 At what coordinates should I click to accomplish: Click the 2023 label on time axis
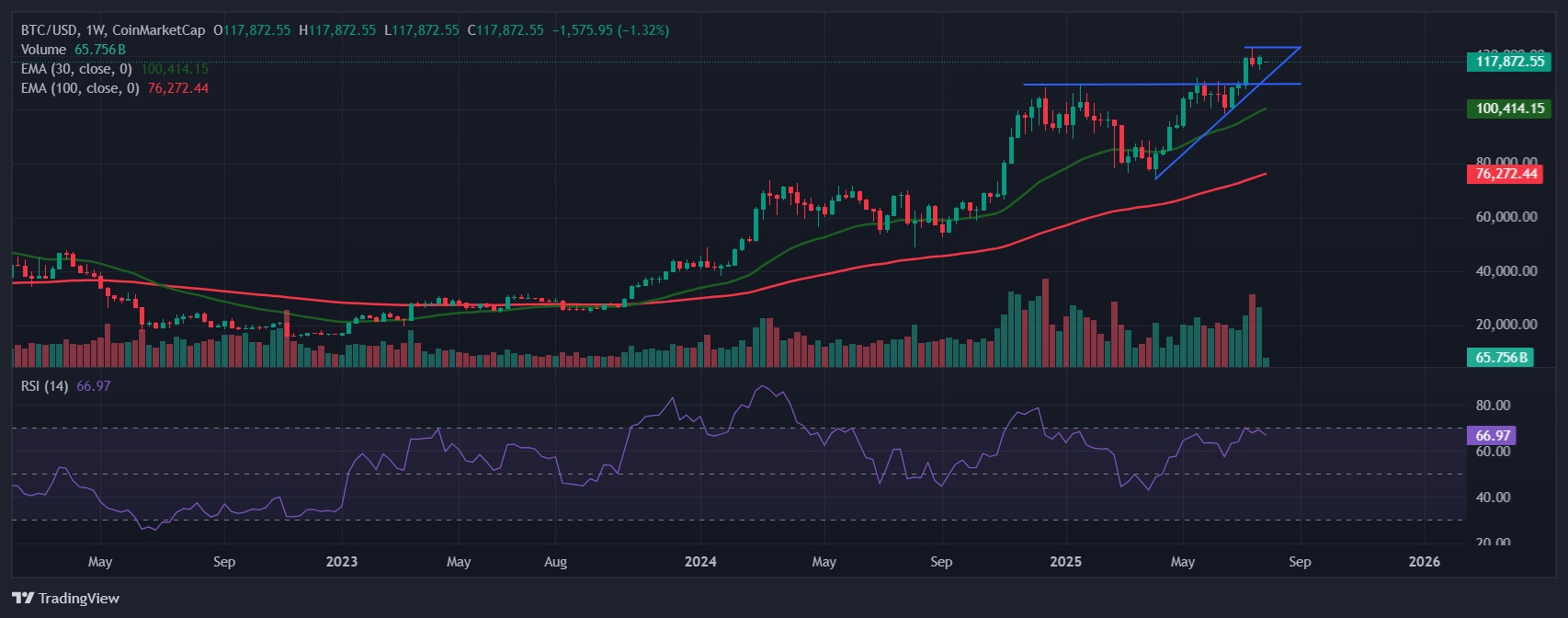coord(342,562)
